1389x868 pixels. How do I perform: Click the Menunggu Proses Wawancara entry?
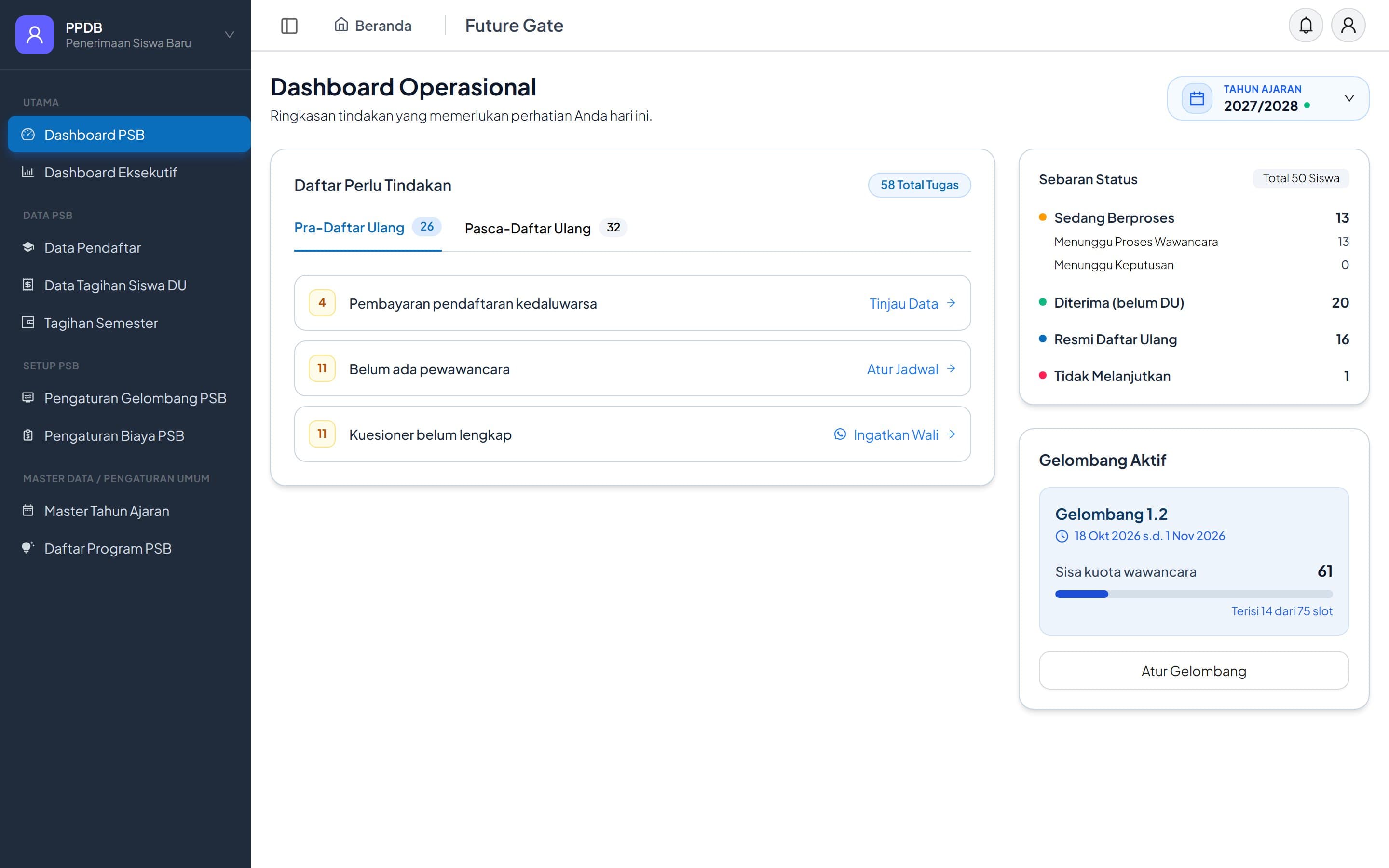[x=1201, y=242]
